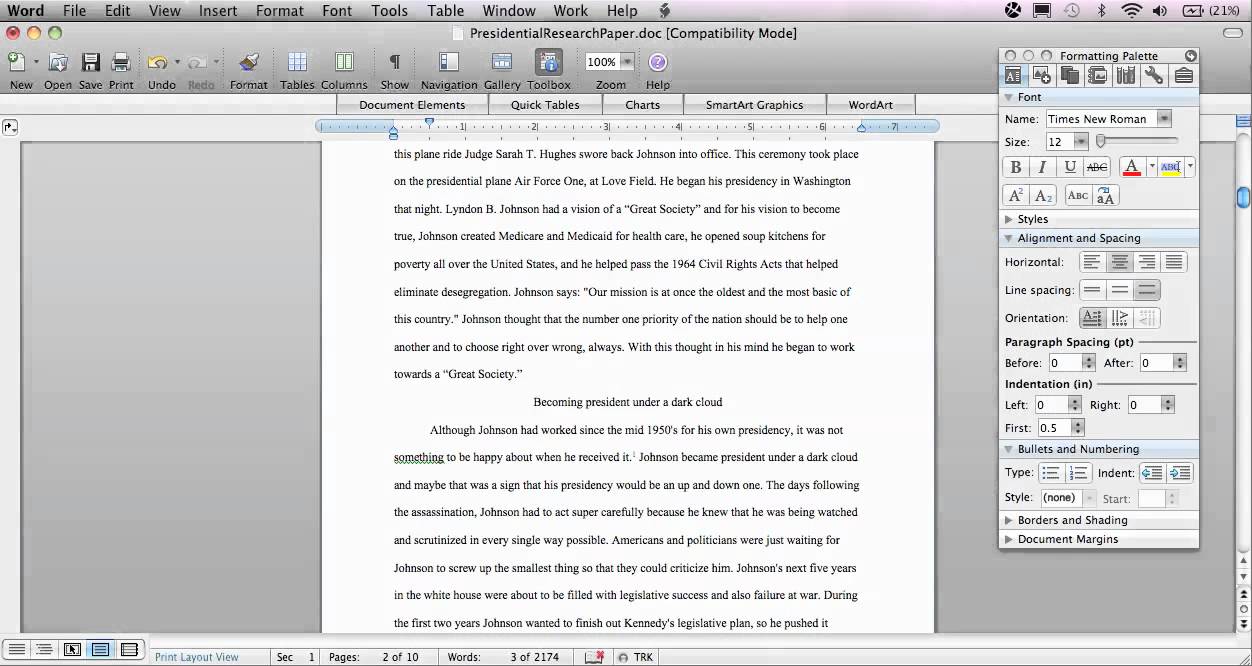
Task: Open the font color dropdown arrow
Action: (x=1152, y=167)
